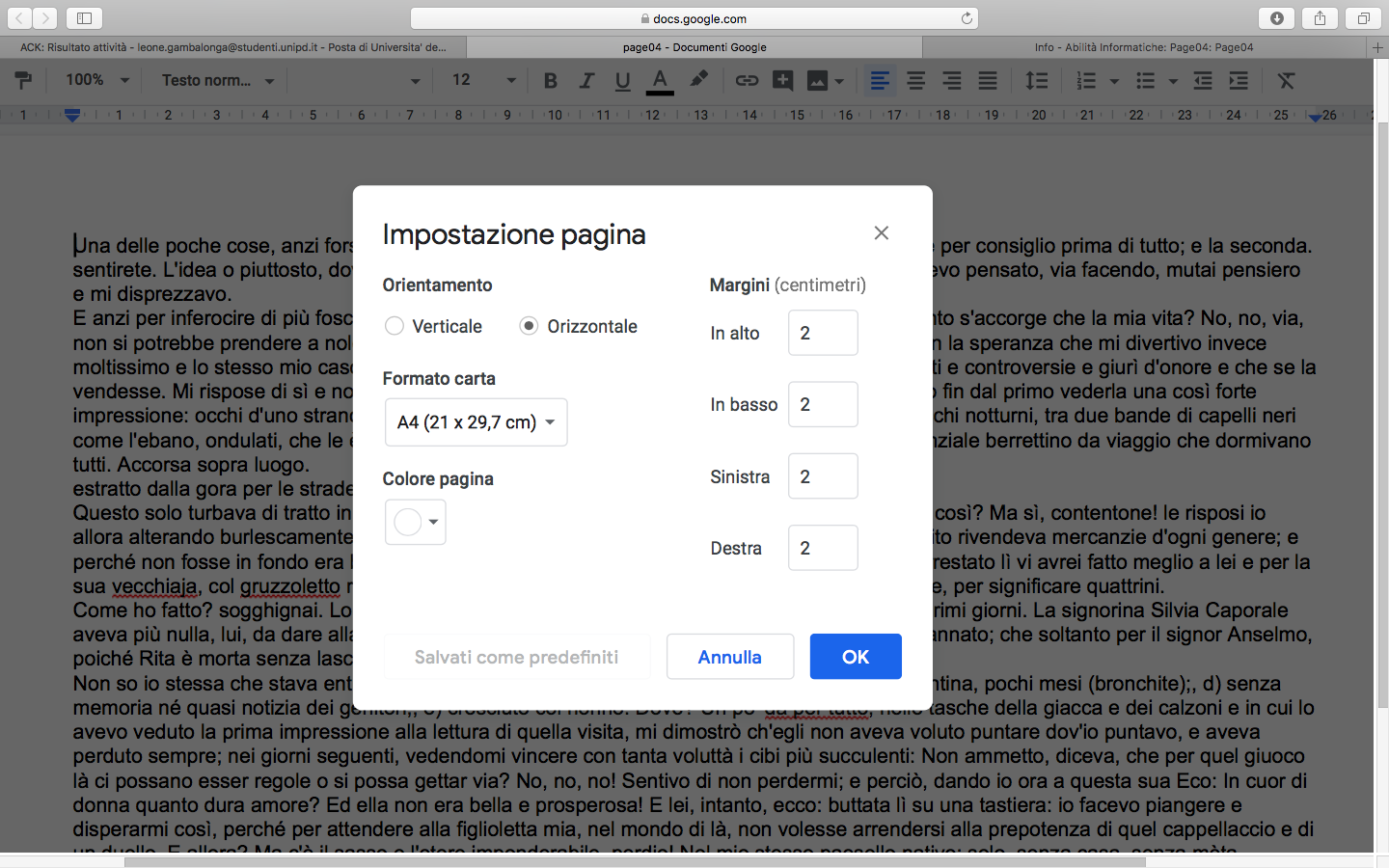Expand bulleted list dropdown arrow
1389x868 pixels.
click(x=1173, y=81)
